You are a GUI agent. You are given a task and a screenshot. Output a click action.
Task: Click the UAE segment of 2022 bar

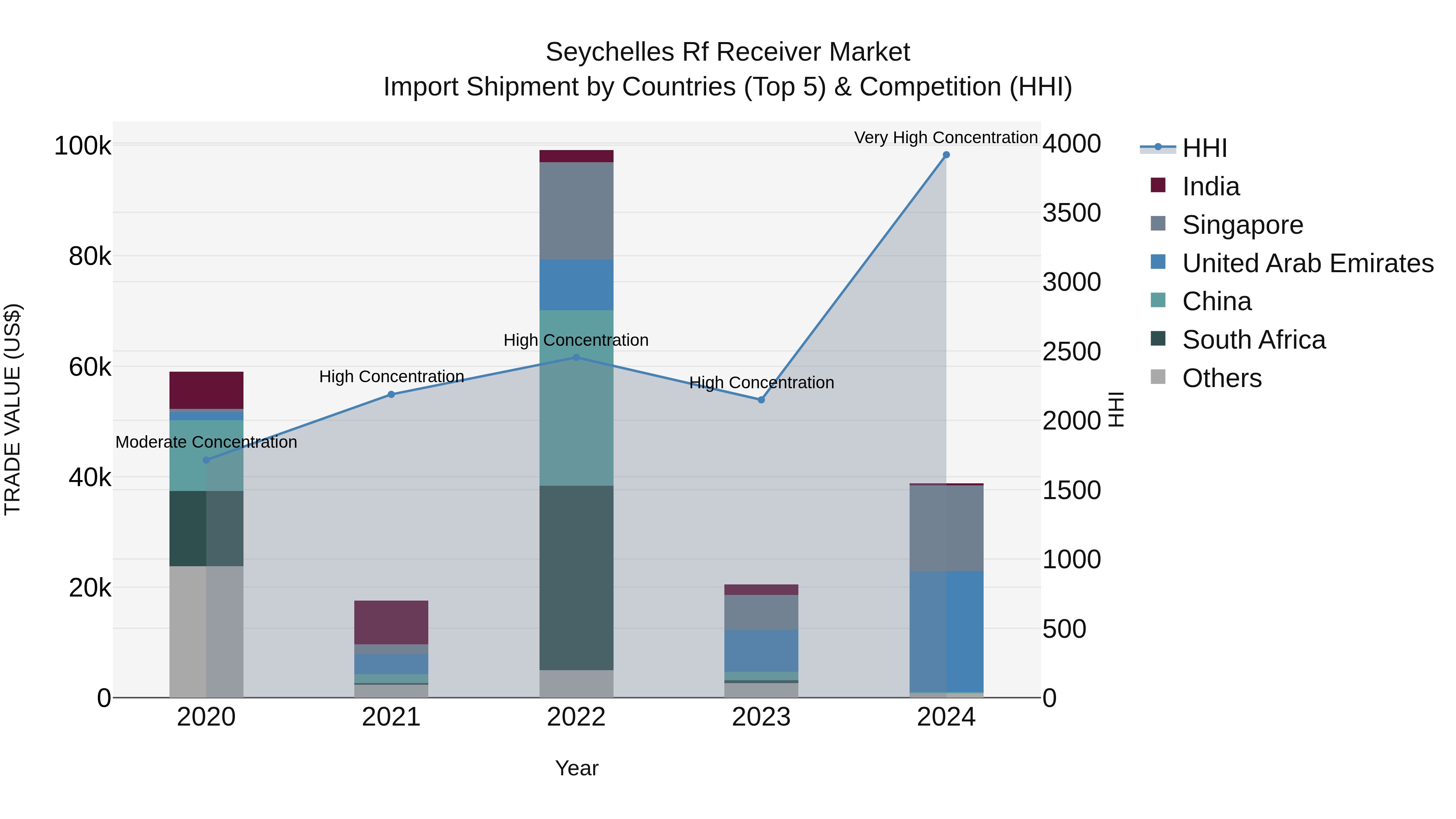[576, 285]
